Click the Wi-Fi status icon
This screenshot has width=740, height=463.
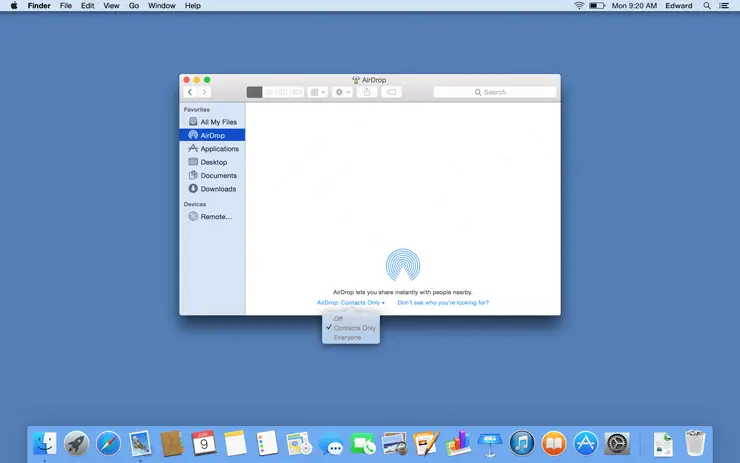(x=579, y=6)
